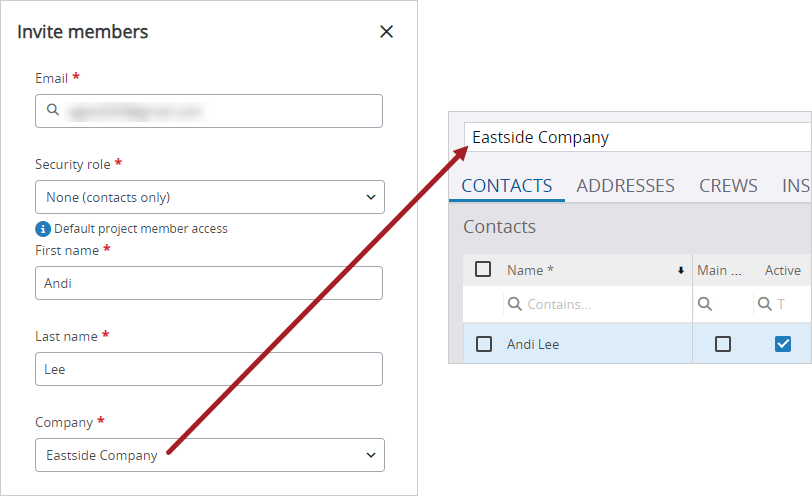Expand the Company dropdown chevron
Screen dimensions: 812x496
coord(371,455)
